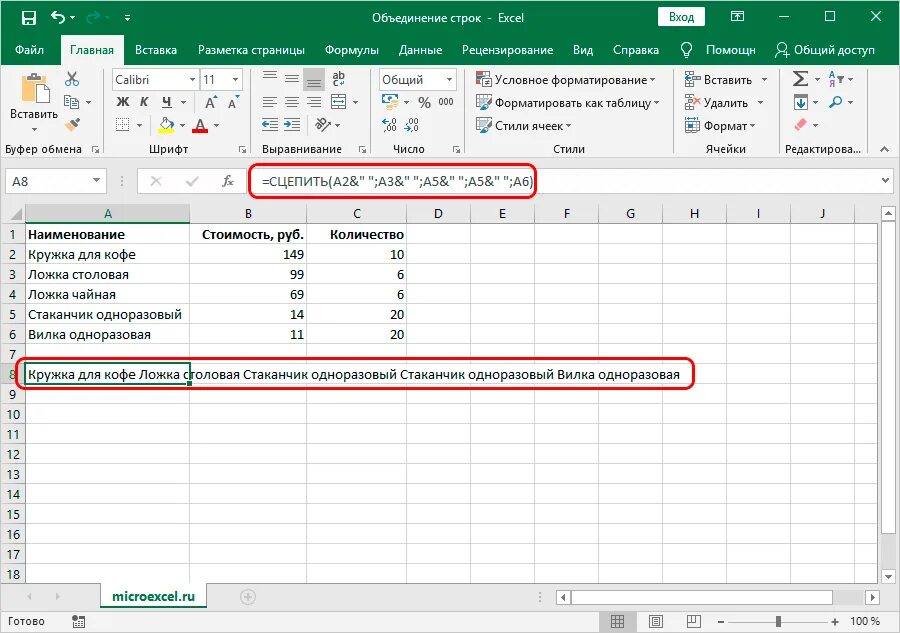Click the Формат cells button
Image resolution: width=900 pixels, height=633 pixels.
pos(720,126)
